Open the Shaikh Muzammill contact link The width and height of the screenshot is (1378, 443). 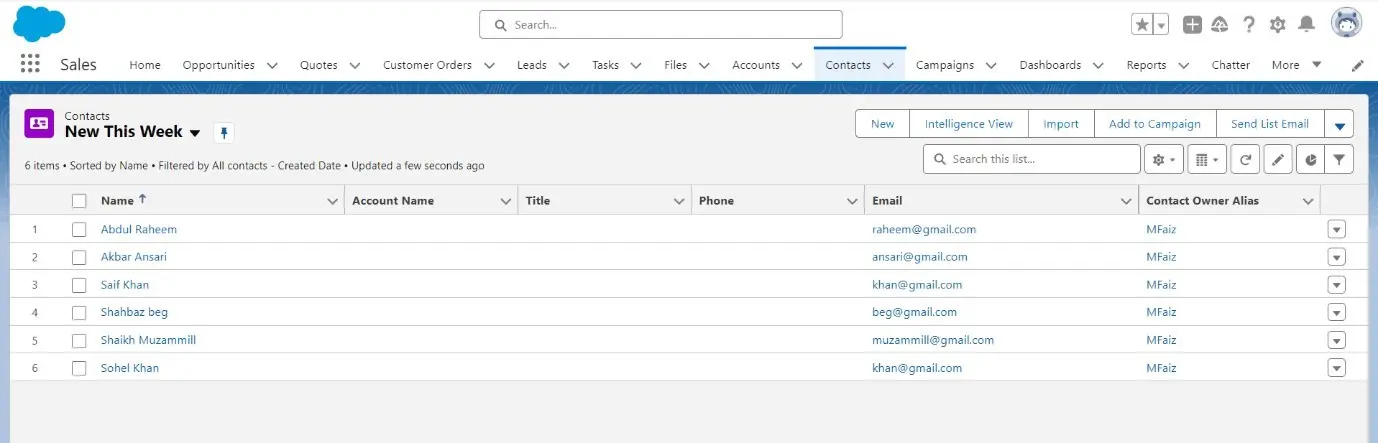tap(148, 340)
